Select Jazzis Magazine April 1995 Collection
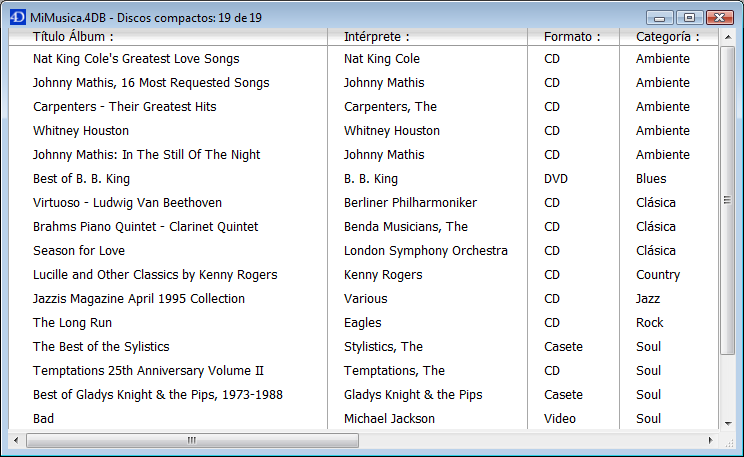Screen dimensions: 744x457 [x=139, y=299]
